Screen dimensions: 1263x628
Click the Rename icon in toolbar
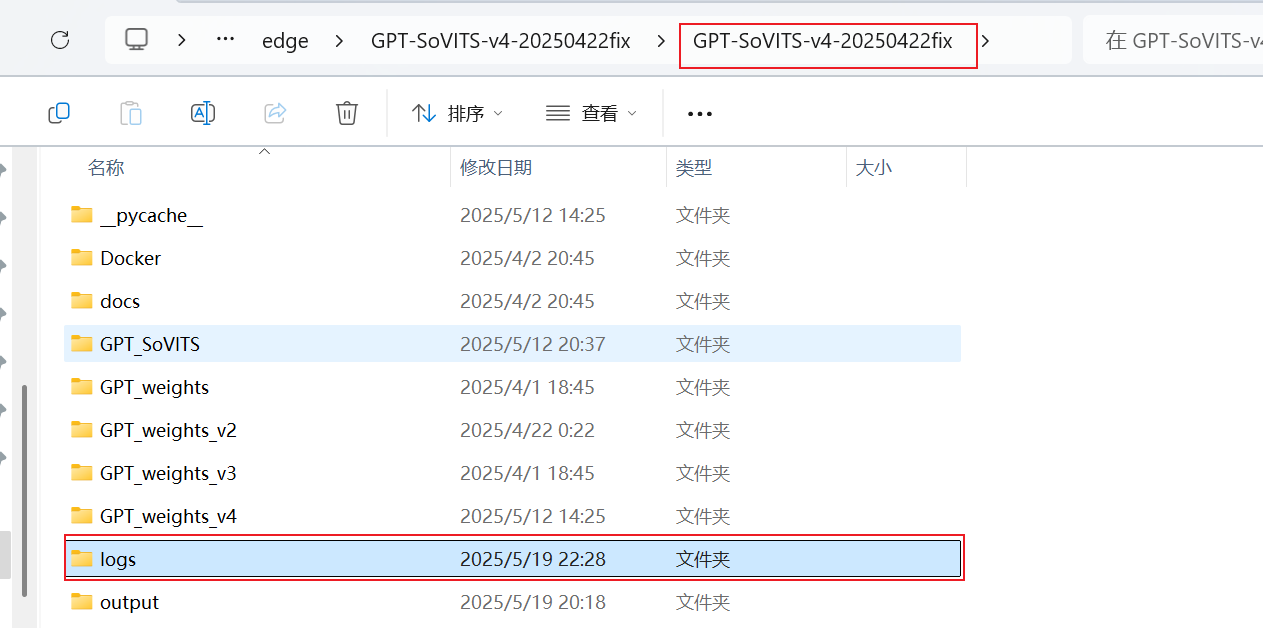click(x=203, y=113)
